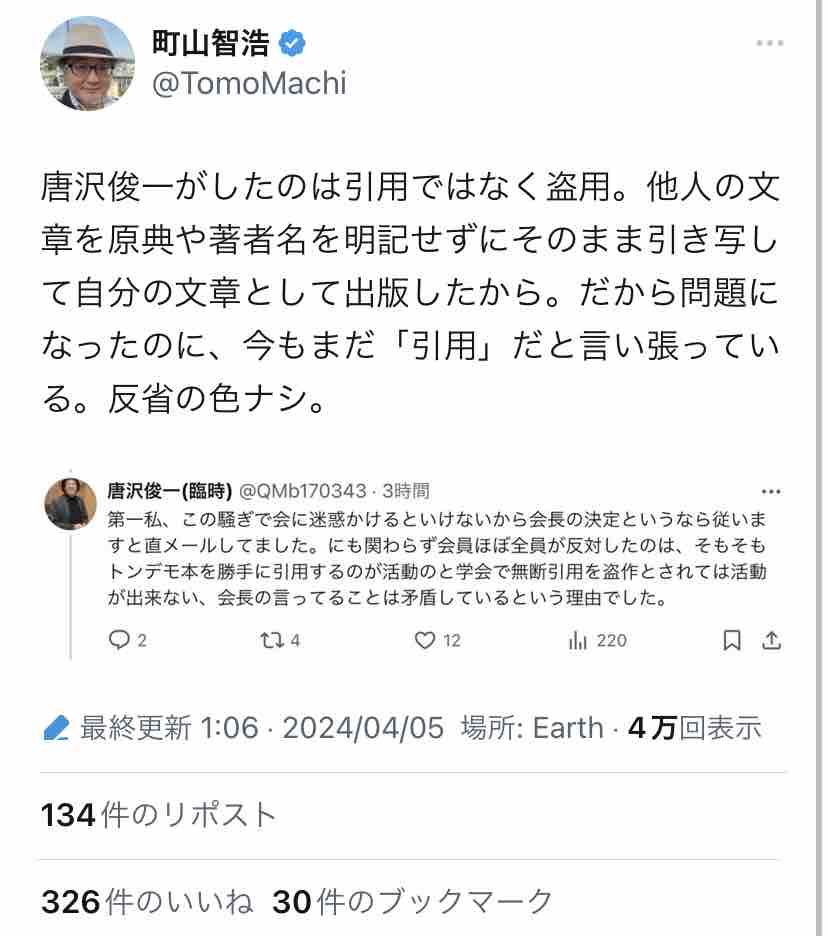The image size is (828, 936).
Task: Click the @TomoMachi handle
Action: [249, 83]
